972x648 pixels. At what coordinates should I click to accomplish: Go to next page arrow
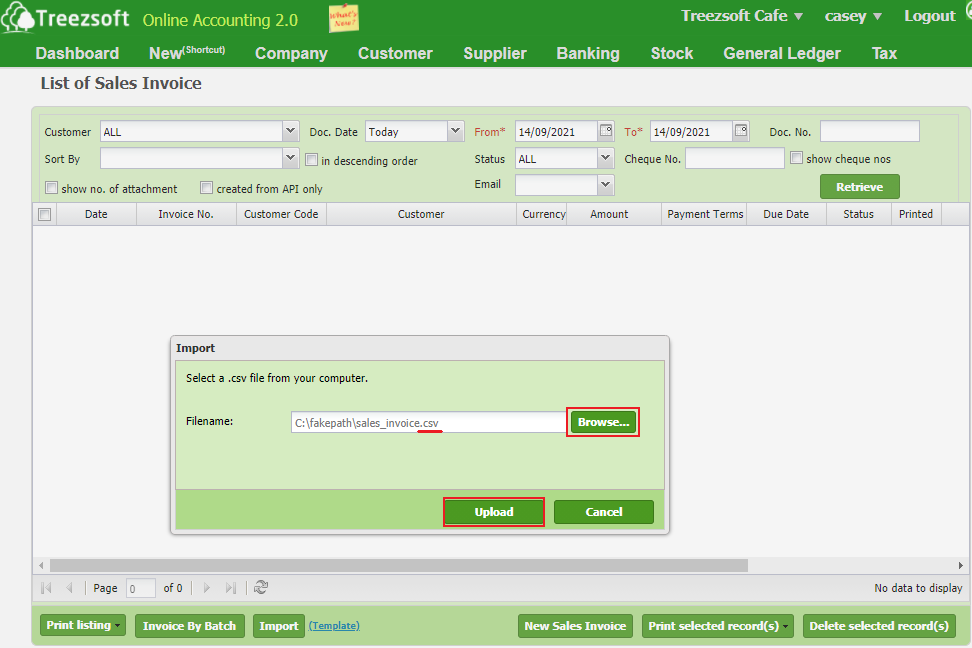tap(207, 588)
